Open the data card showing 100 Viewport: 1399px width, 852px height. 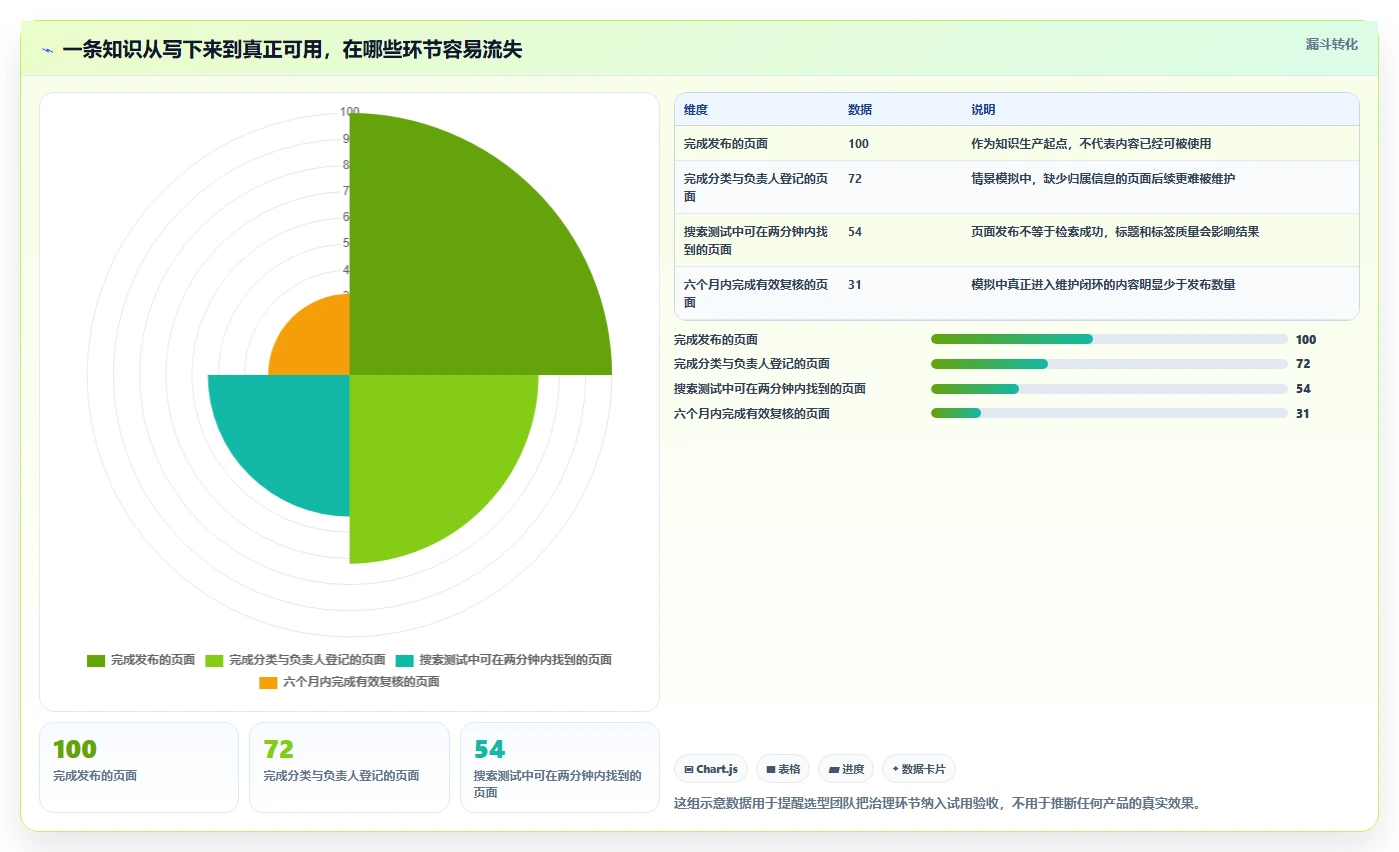click(x=139, y=767)
